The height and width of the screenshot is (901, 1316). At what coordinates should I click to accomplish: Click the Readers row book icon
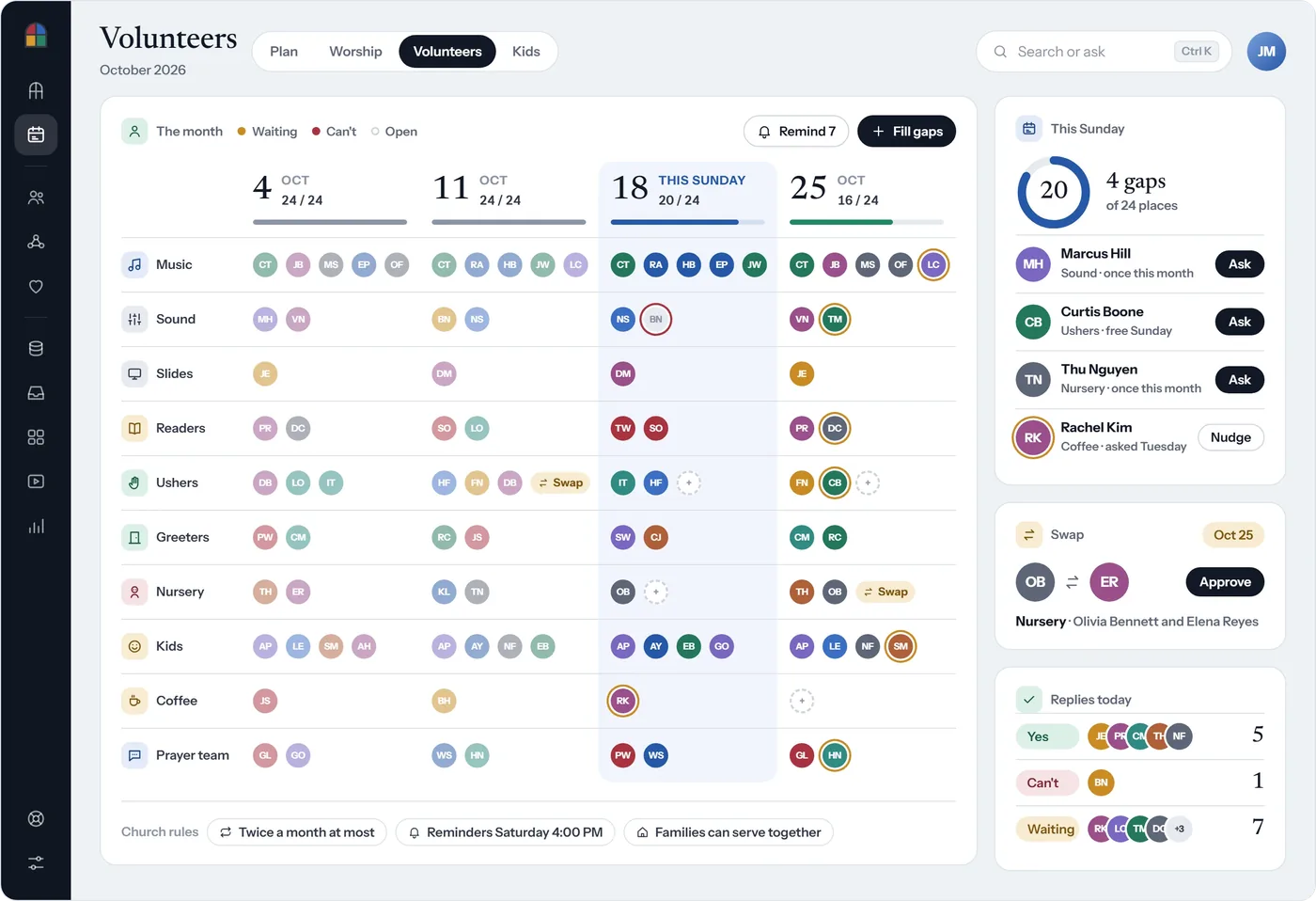(x=134, y=429)
